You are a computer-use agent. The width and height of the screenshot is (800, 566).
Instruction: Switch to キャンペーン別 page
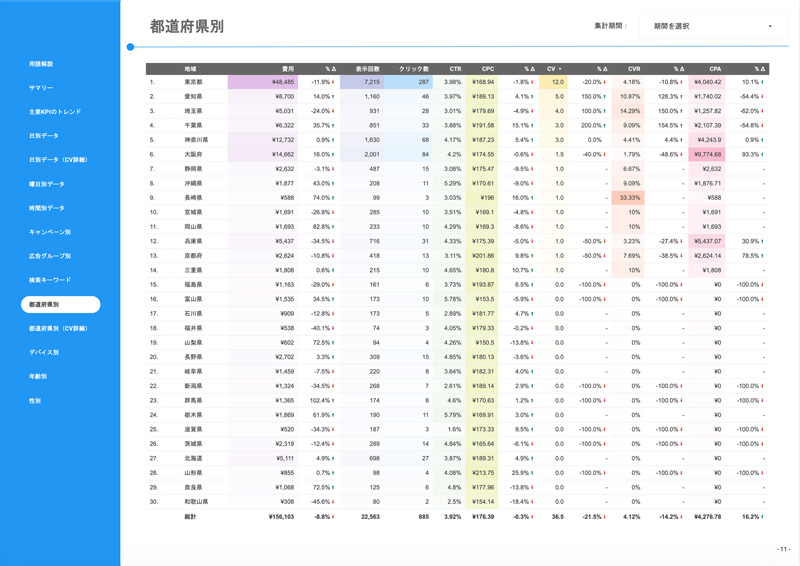[x=50, y=232]
